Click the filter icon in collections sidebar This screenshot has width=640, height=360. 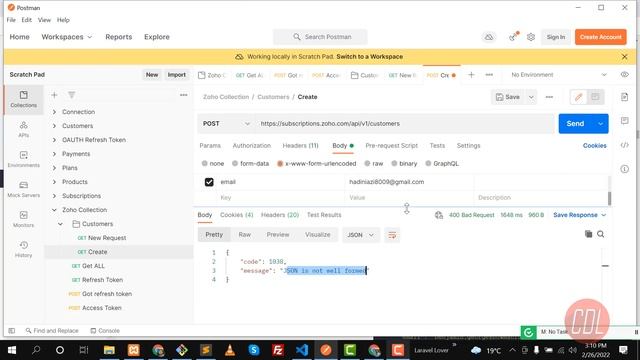(71, 95)
